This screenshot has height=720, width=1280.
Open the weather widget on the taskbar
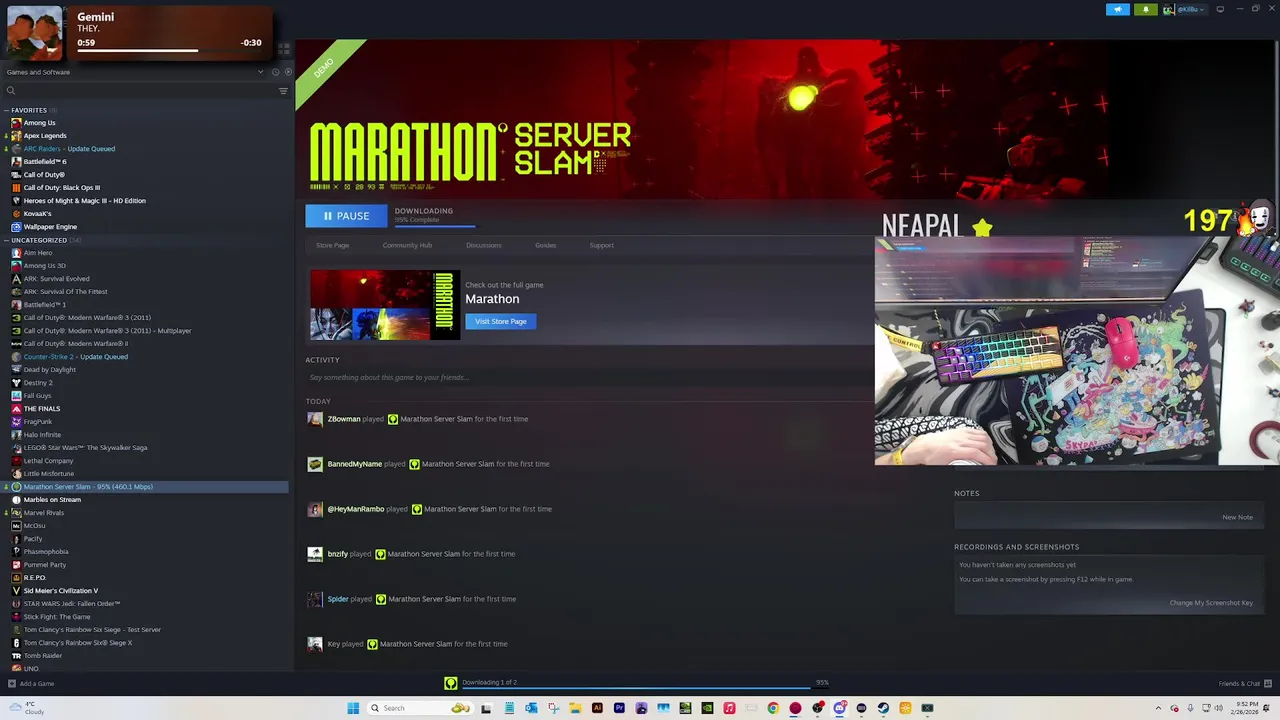click(x=25, y=708)
